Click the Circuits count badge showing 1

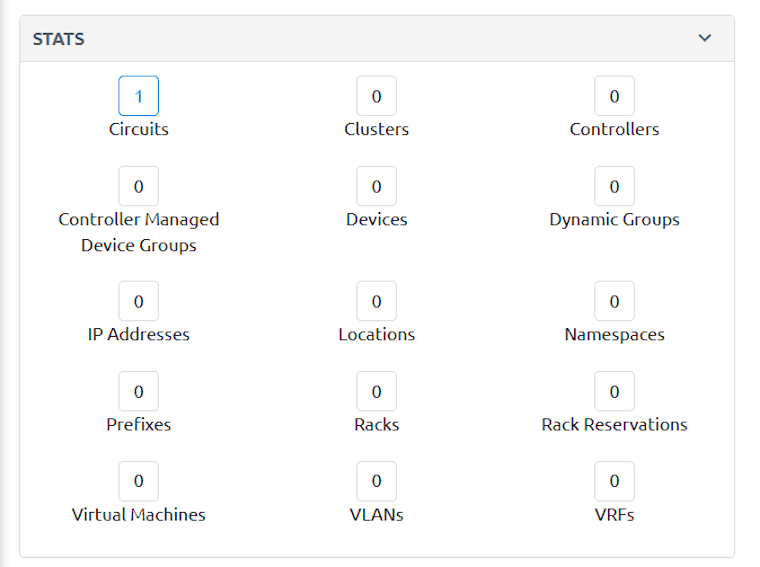[x=138, y=96]
